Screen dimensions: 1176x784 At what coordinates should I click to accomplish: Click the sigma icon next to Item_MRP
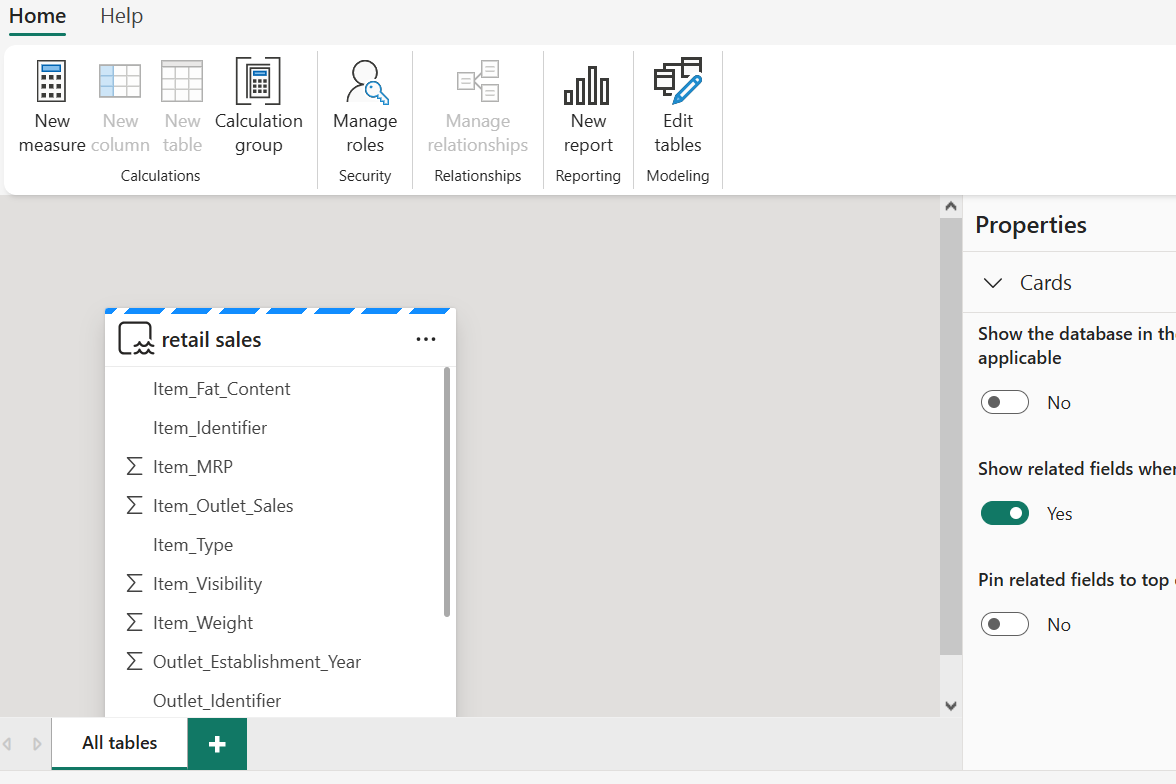(134, 467)
